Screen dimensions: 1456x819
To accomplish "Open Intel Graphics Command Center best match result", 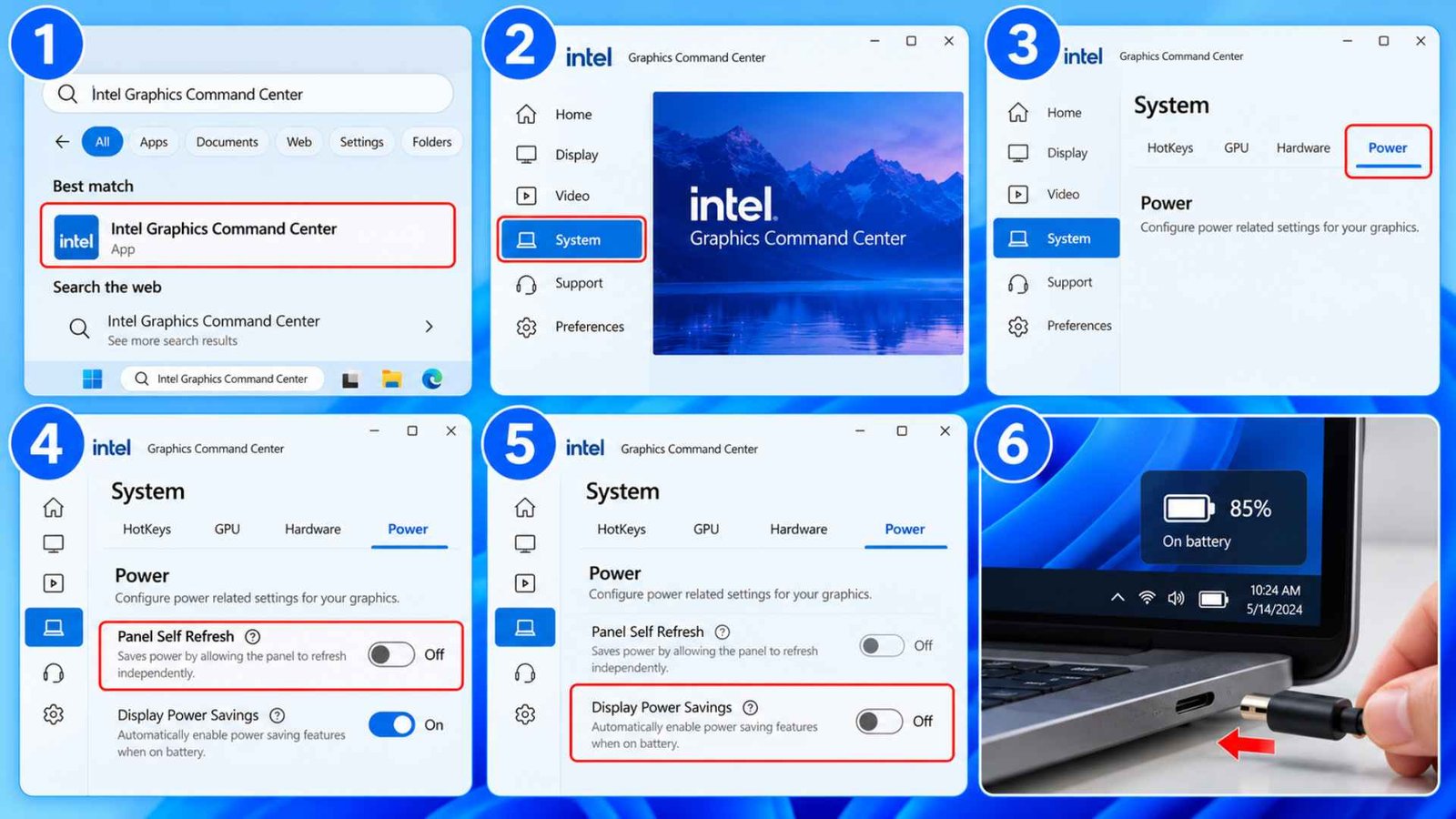I will pyautogui.click(x=248, y=236).
